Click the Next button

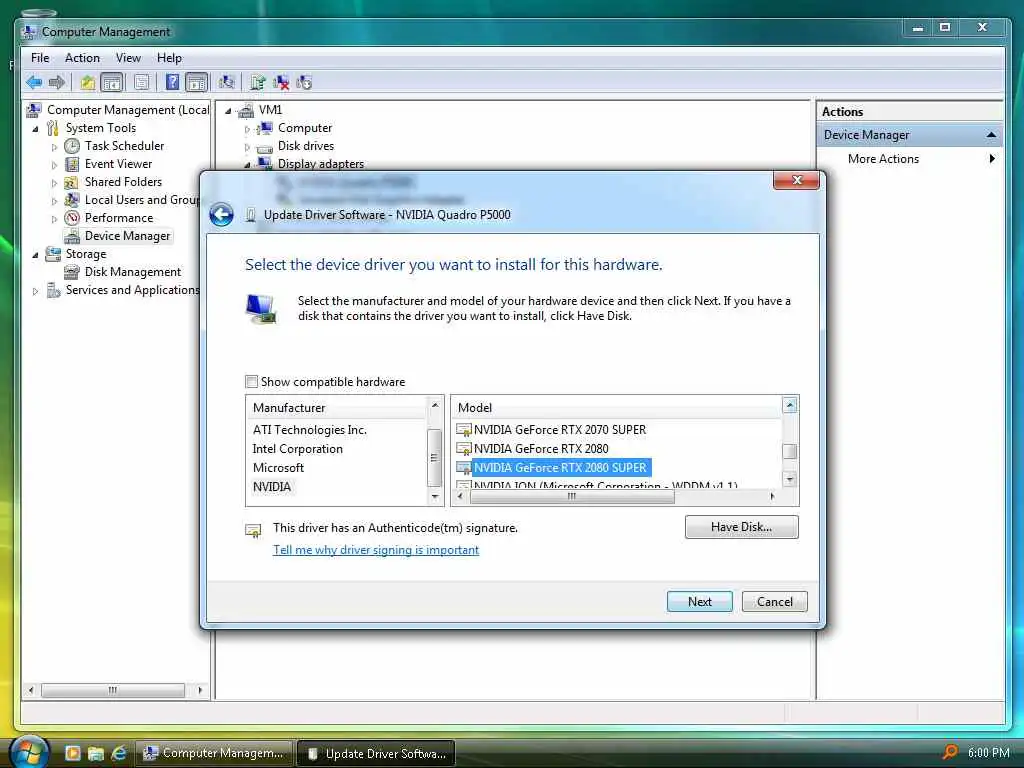click(x=699, y=601)
